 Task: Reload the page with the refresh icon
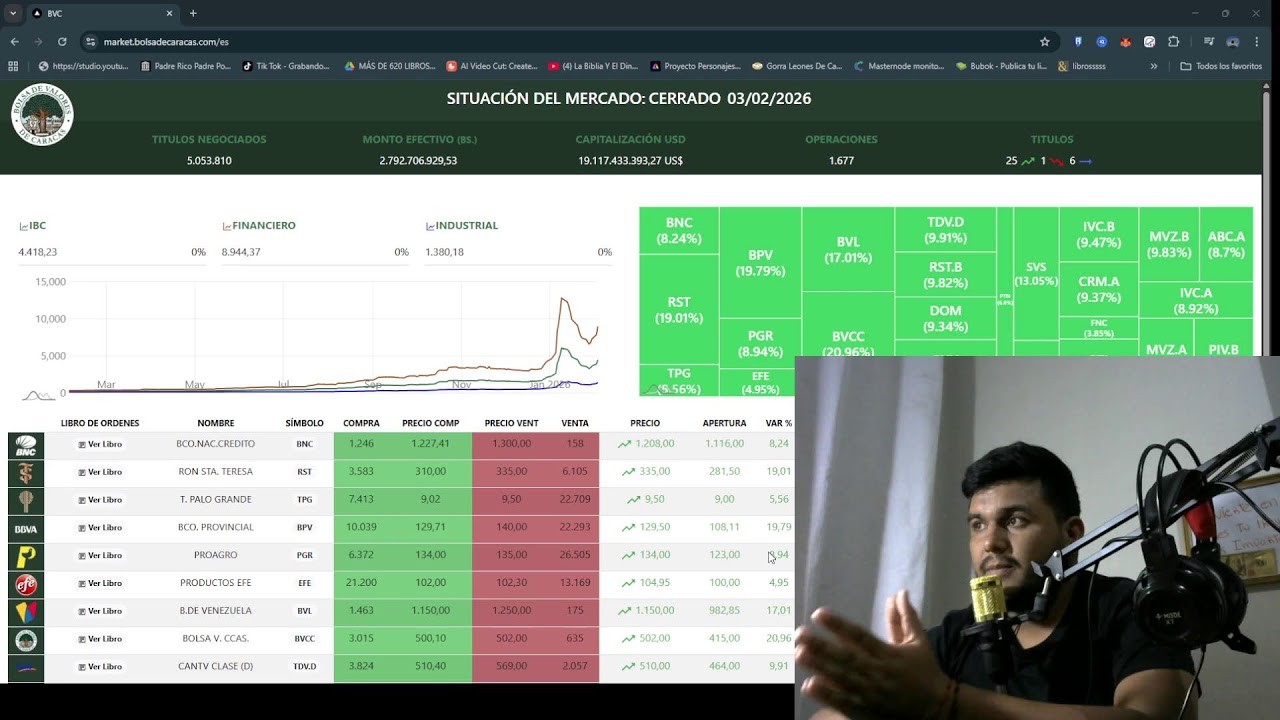point(62,42)
